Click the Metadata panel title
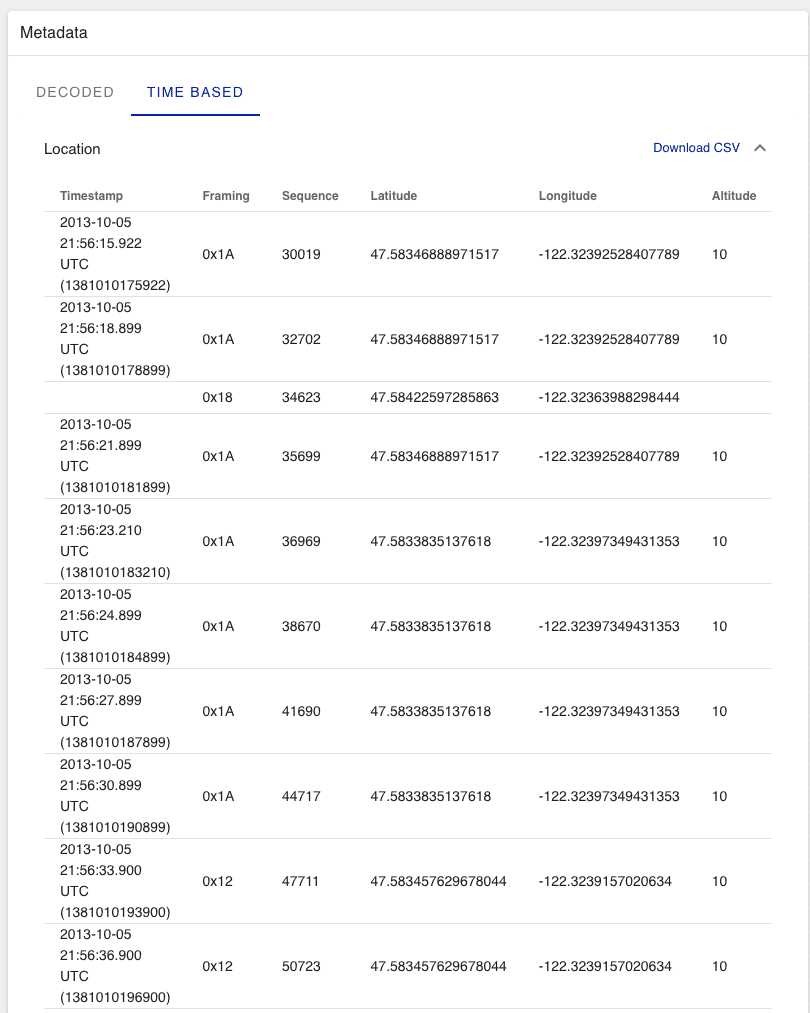Image resolution: width=810 pixels, height=1013 pixels. click(54, 33)
